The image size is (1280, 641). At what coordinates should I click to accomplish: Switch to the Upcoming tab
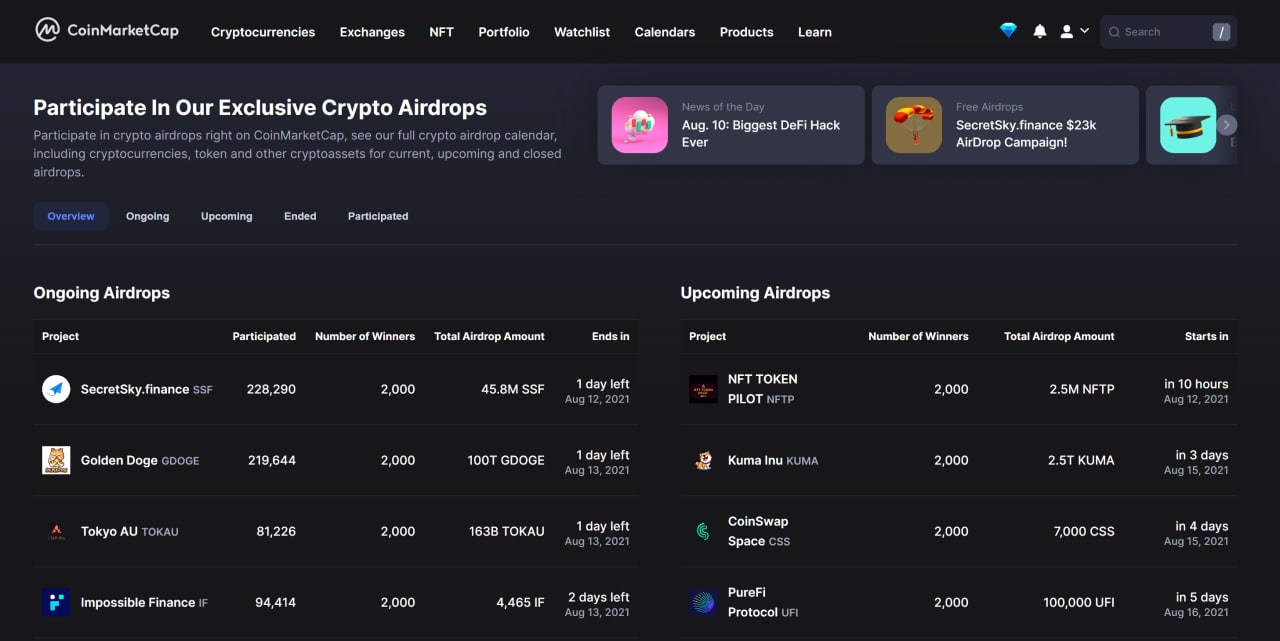227,216
